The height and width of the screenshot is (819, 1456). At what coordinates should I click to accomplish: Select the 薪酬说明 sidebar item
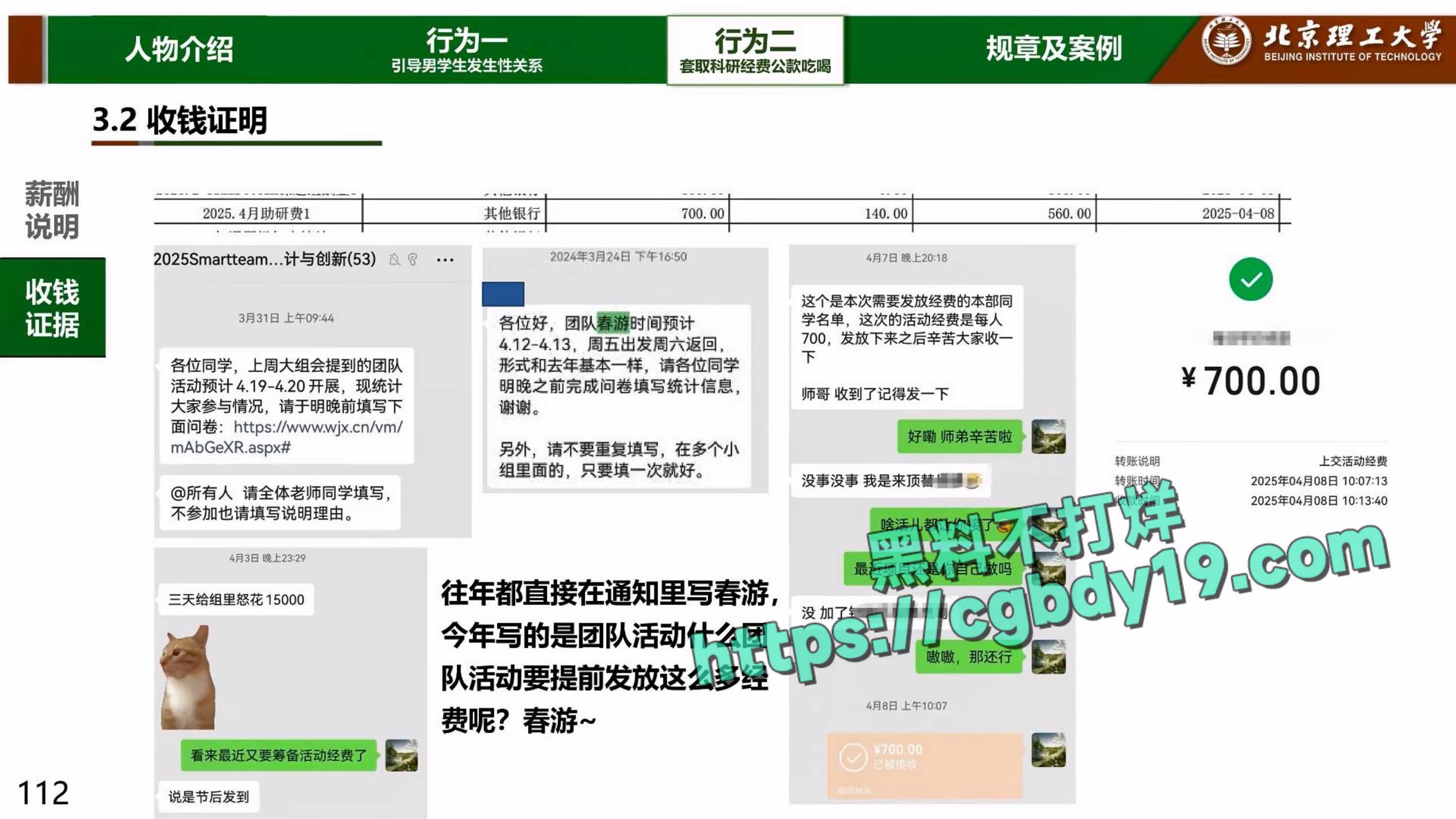(52, 210)
